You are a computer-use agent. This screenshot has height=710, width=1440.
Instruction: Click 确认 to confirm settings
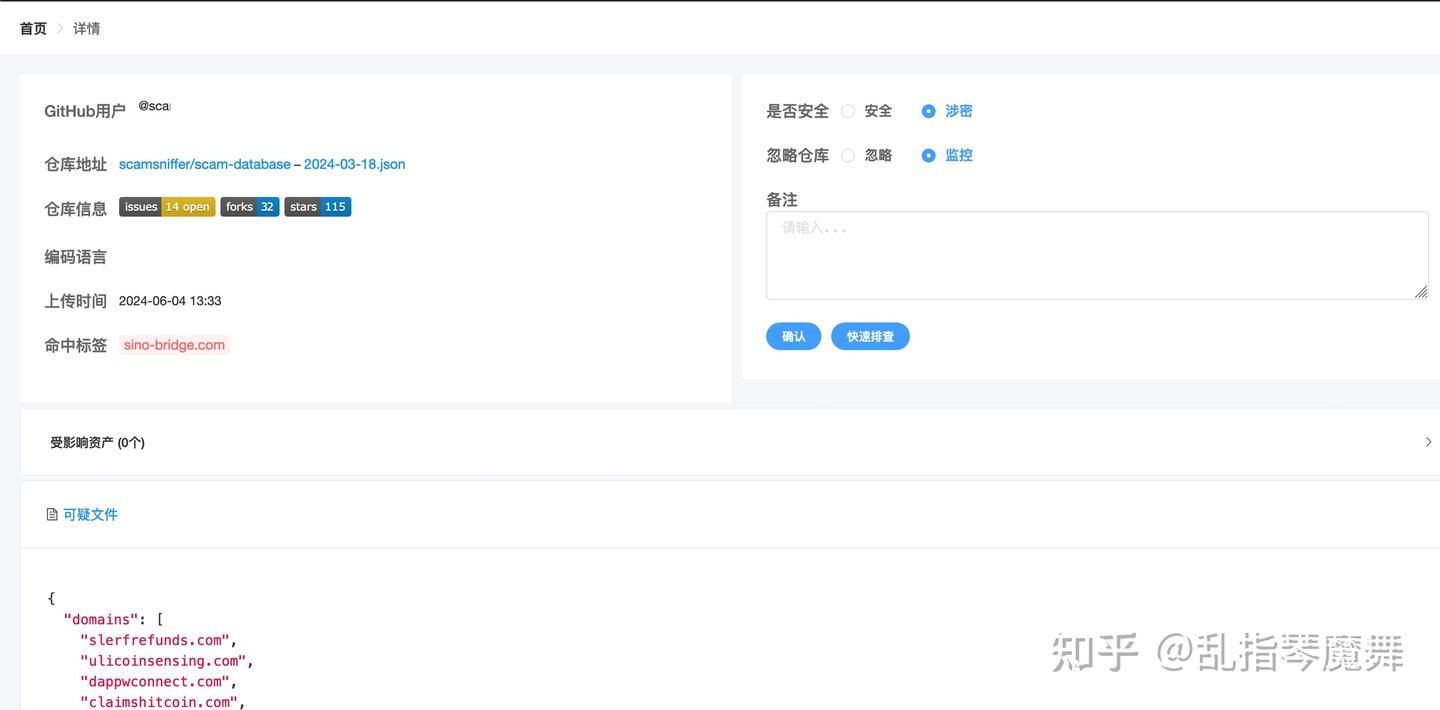coord(793,336)
